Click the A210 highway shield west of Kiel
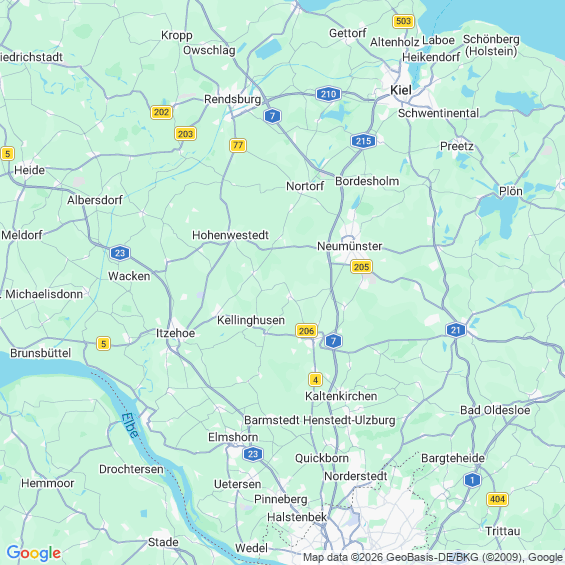The height and width of the screenshot is (565, 565). coord(328,94)
